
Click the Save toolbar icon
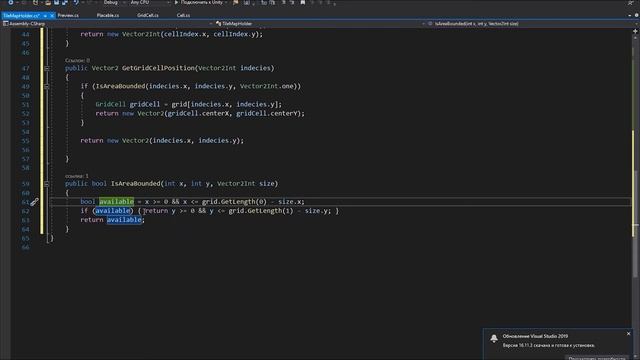pos(56,2)
